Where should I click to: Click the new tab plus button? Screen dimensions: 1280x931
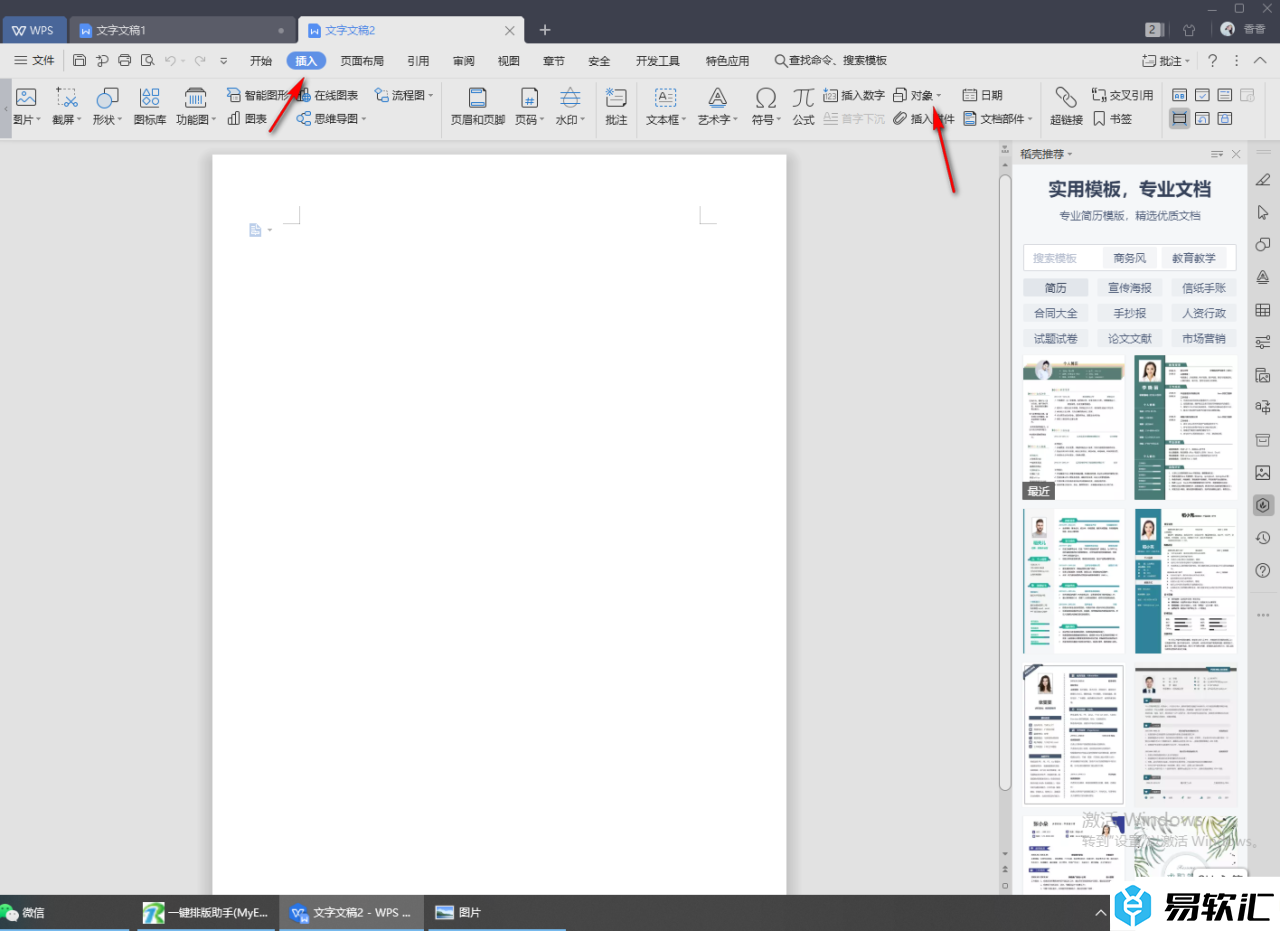point(545,30)
